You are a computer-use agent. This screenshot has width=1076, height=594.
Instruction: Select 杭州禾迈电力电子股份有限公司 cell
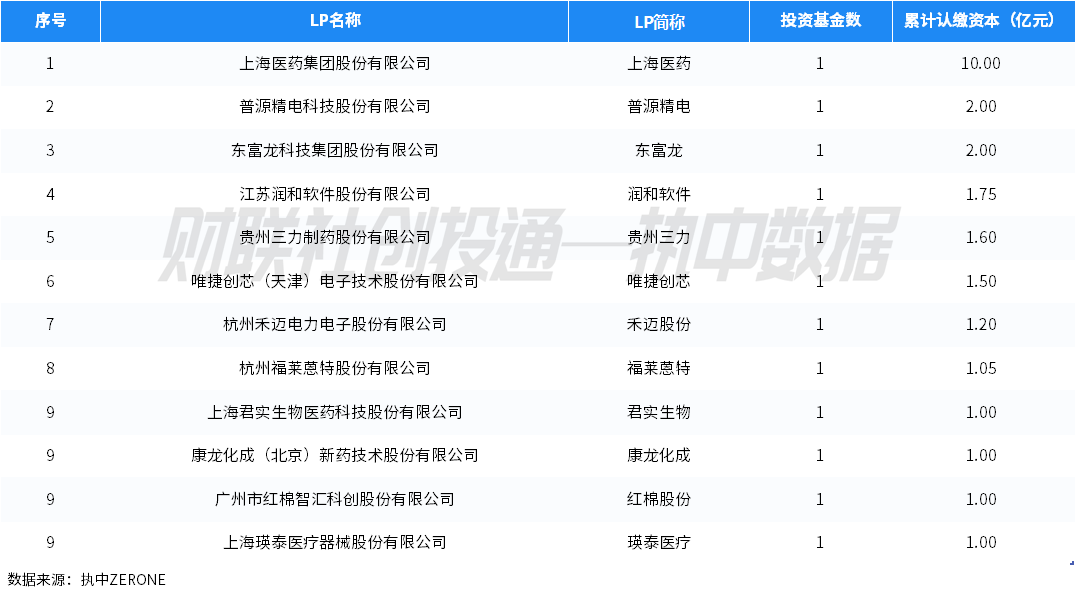335,325
